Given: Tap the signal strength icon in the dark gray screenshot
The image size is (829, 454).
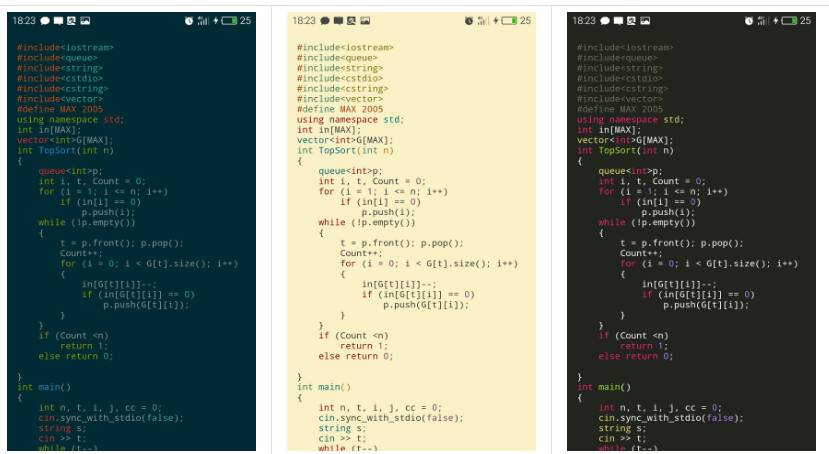Looking at the screenshot, I should tap(764, 20).
